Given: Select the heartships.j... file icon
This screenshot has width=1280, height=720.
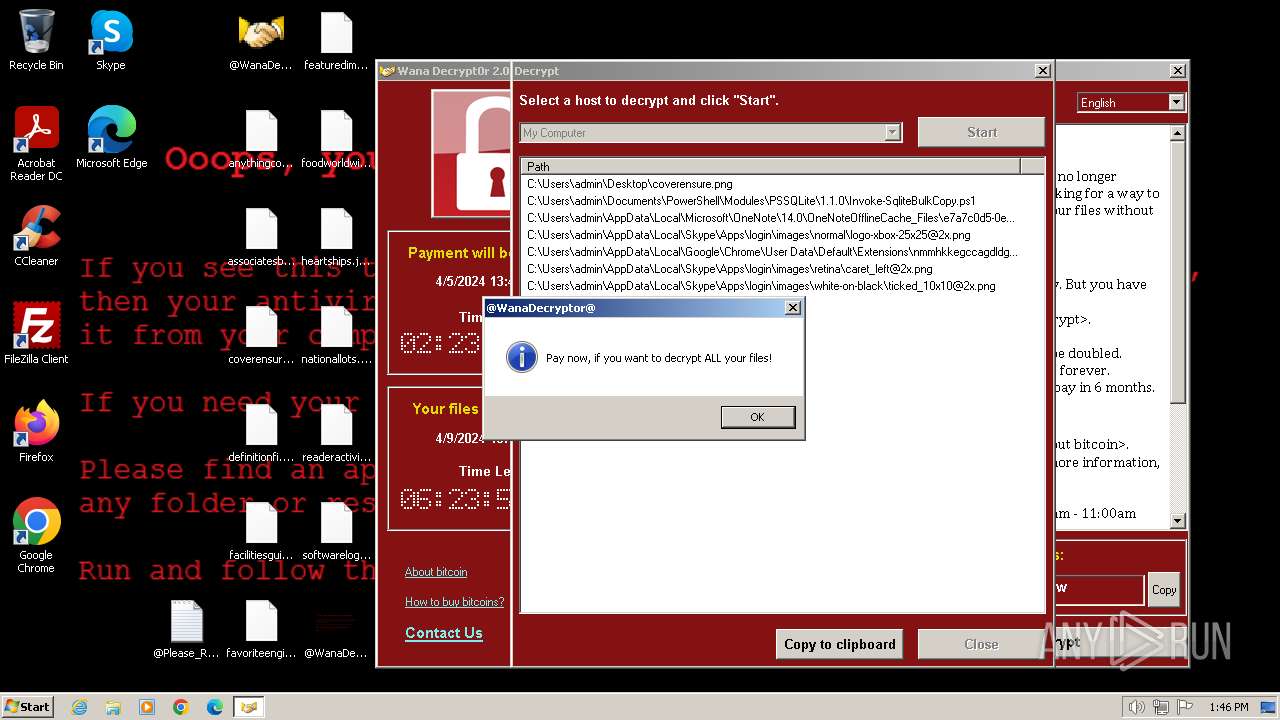Looking at the screenshot, I should click(336, 236).
